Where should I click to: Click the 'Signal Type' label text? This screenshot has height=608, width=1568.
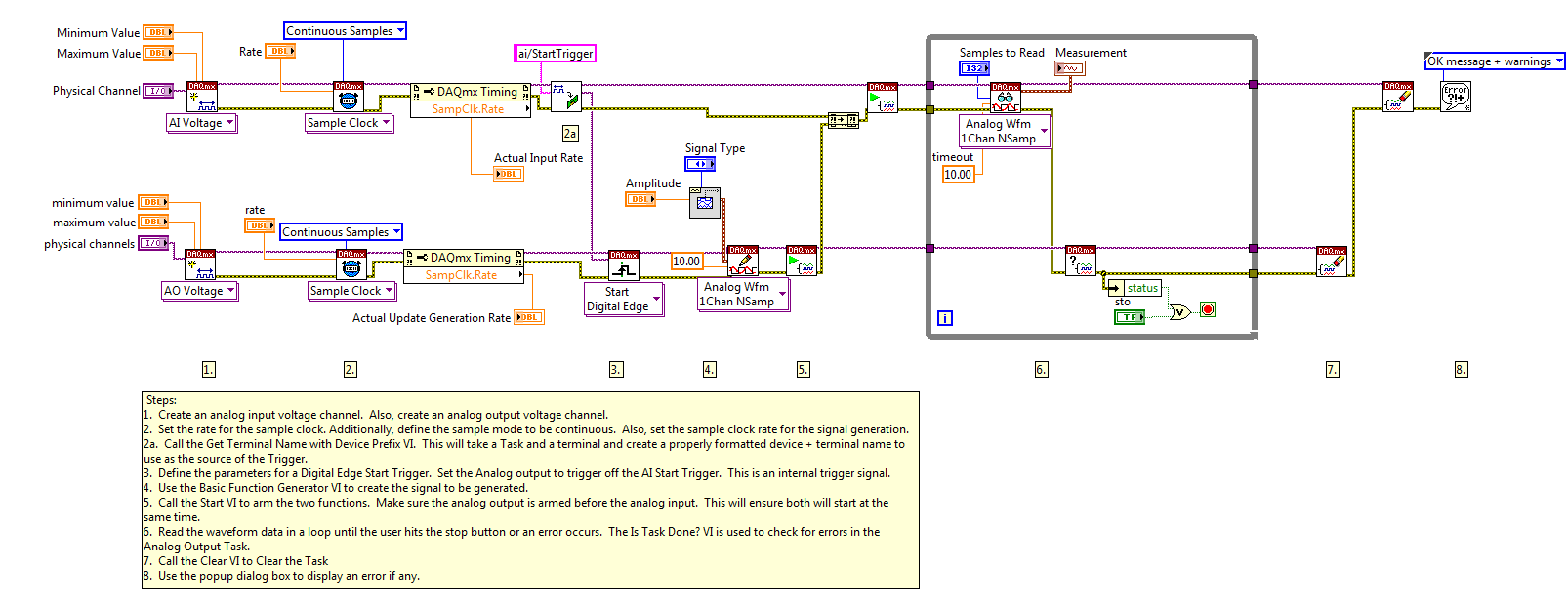coord(715,148)
